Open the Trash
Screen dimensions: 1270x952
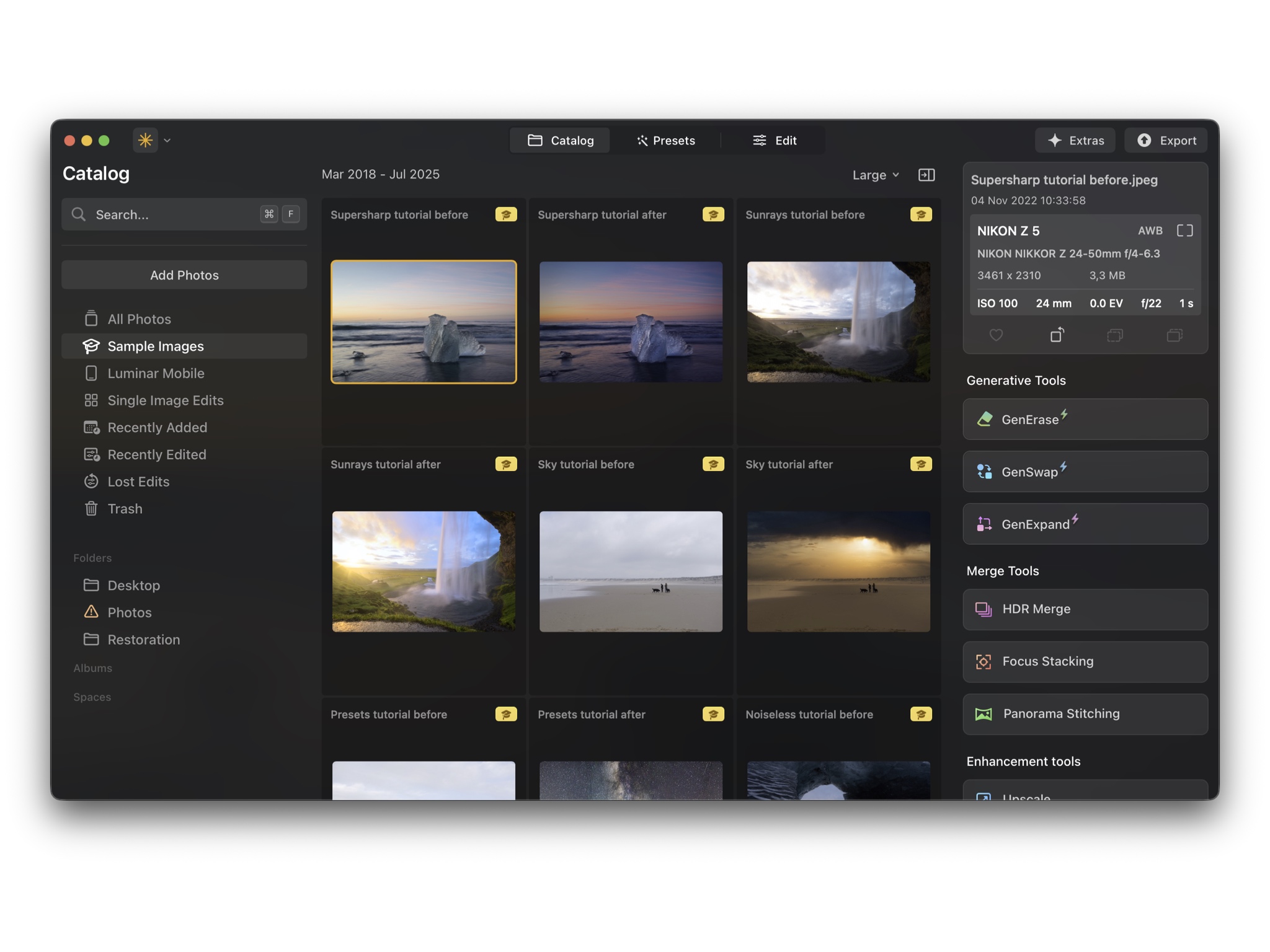184,509
